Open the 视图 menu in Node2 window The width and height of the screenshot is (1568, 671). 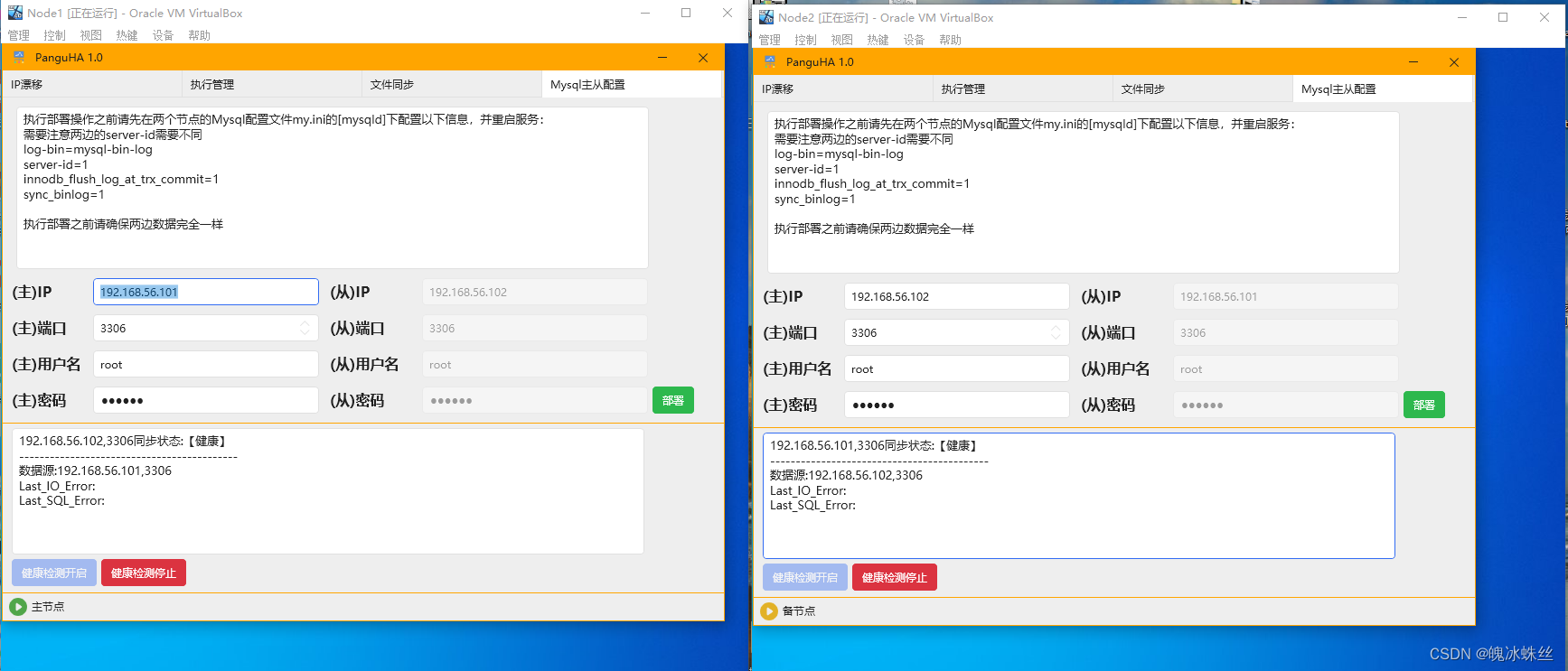(842, 40)
